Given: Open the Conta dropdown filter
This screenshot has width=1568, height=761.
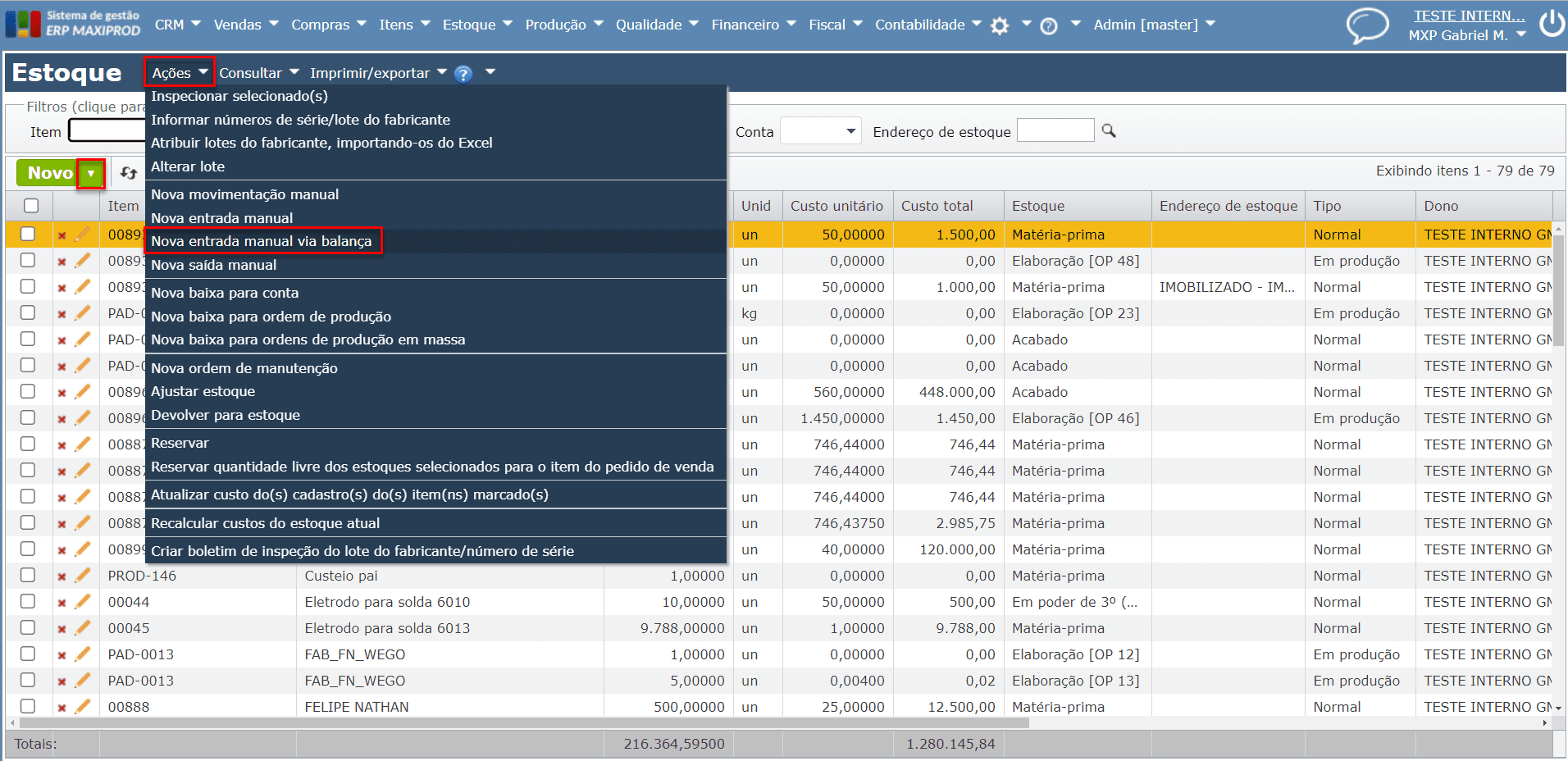Looking at the screenshot, I should pyautogui.click(x=820, y=131).
